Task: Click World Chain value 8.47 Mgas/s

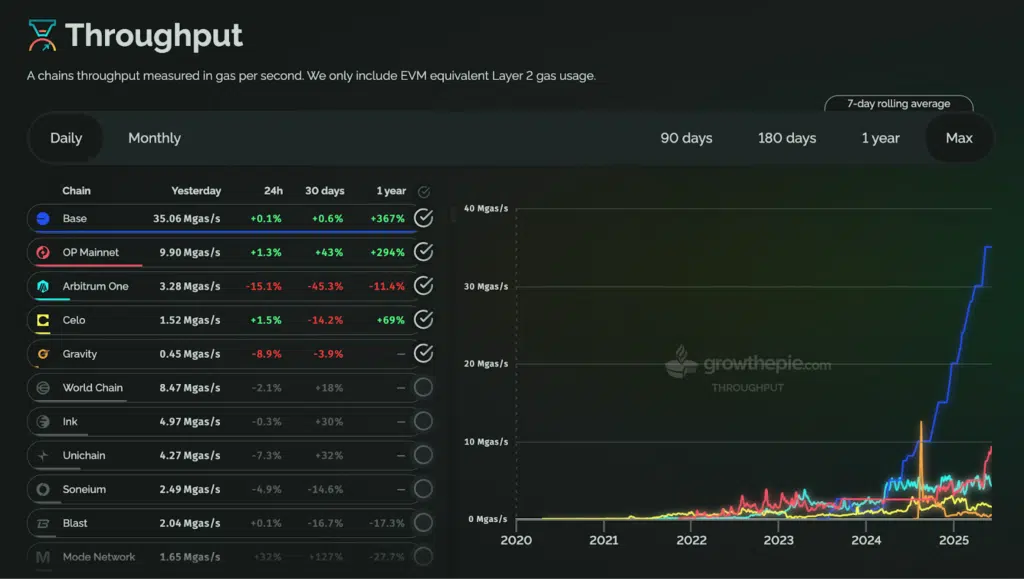Action: [x=190, y=388]
